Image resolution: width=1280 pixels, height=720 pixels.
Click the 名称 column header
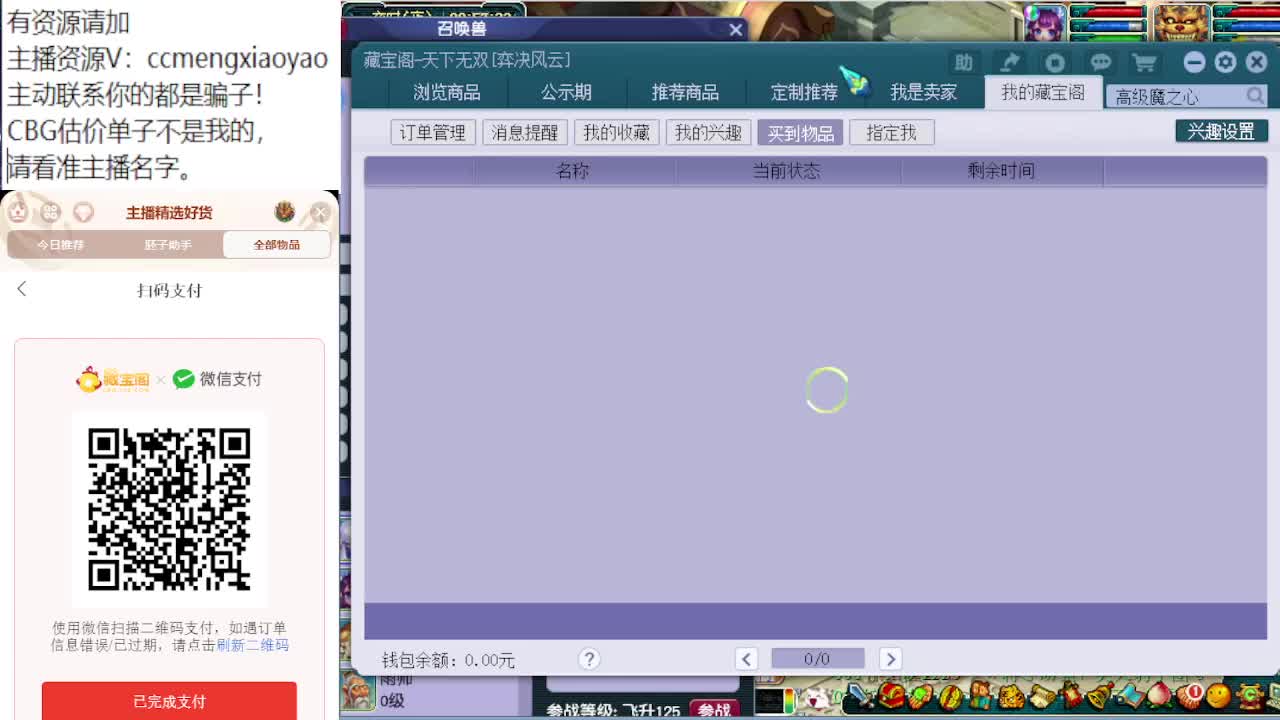pyautogui.click(x=572, y=171)
